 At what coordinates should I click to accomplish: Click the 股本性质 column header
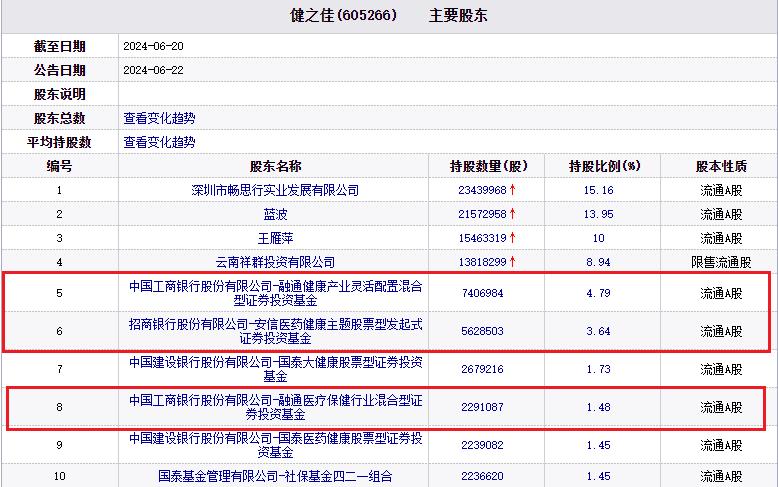[721, 166]
